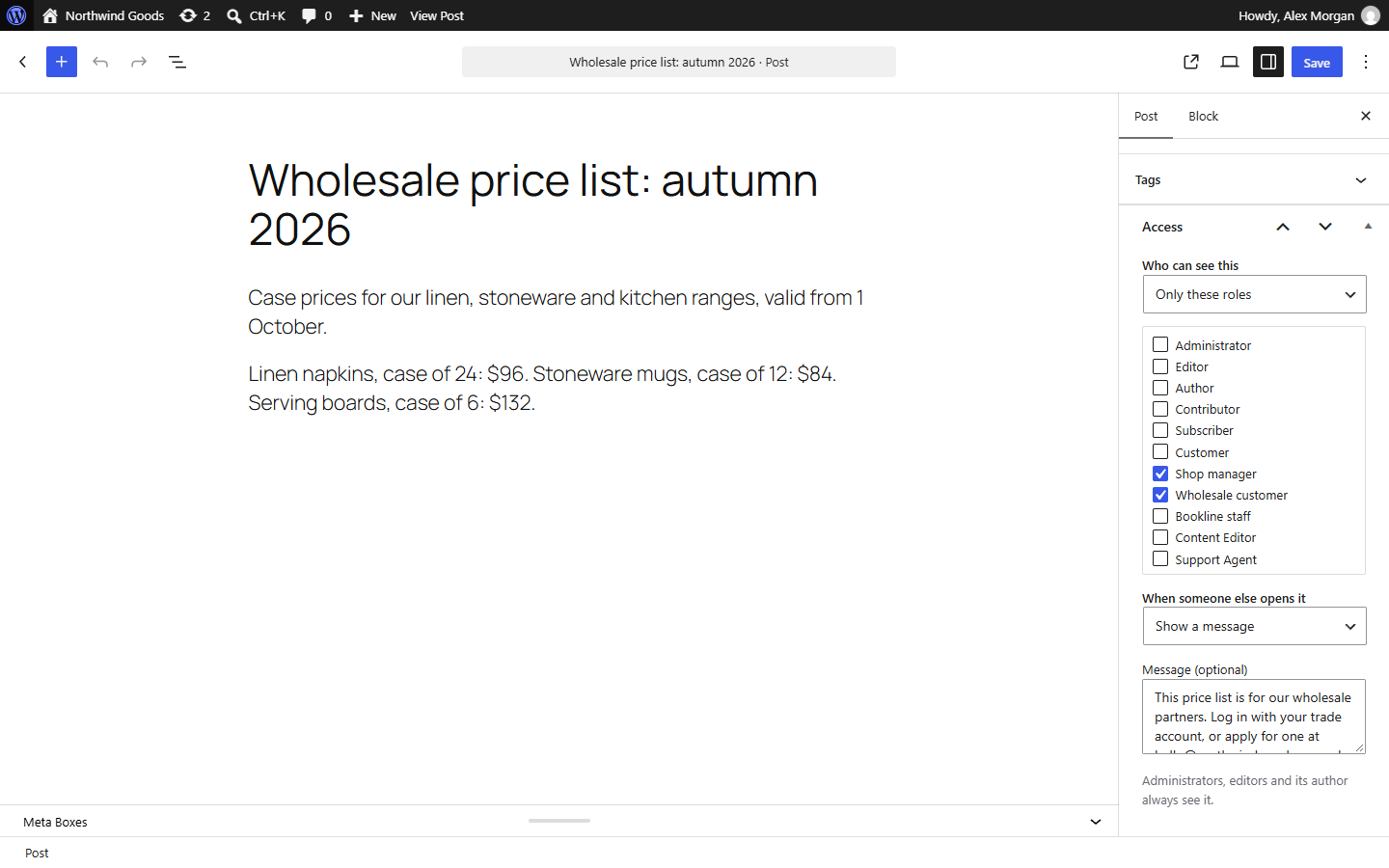1389x868 pixels.
Task: Go back using the editor back arrow
Action: 23,62
